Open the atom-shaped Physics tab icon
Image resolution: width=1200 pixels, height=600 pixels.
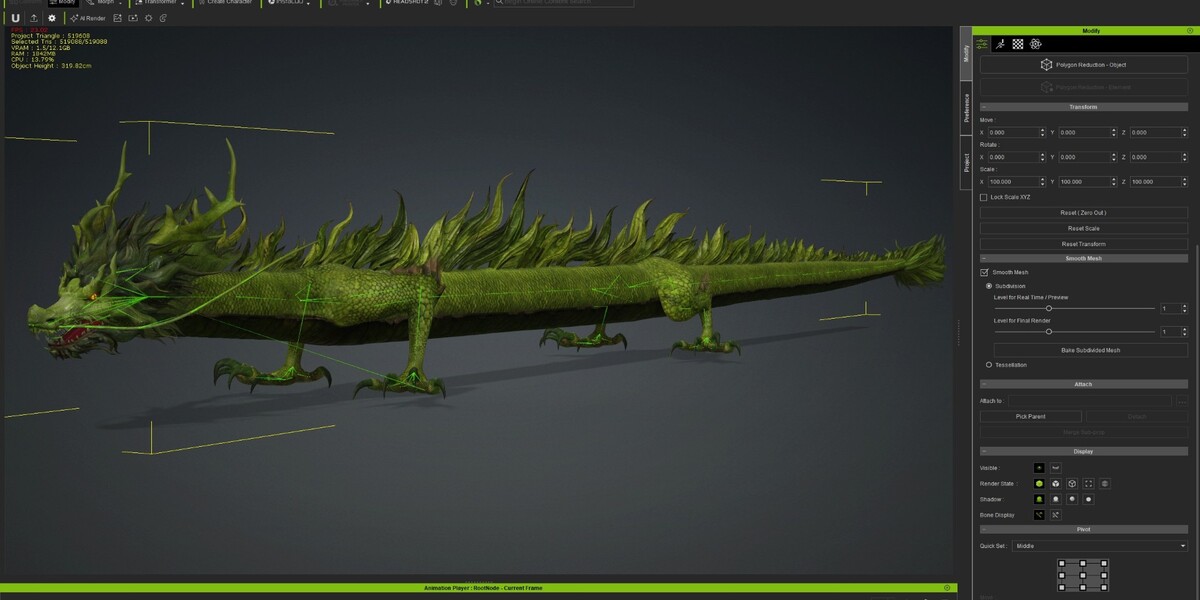click(1036, 44)
